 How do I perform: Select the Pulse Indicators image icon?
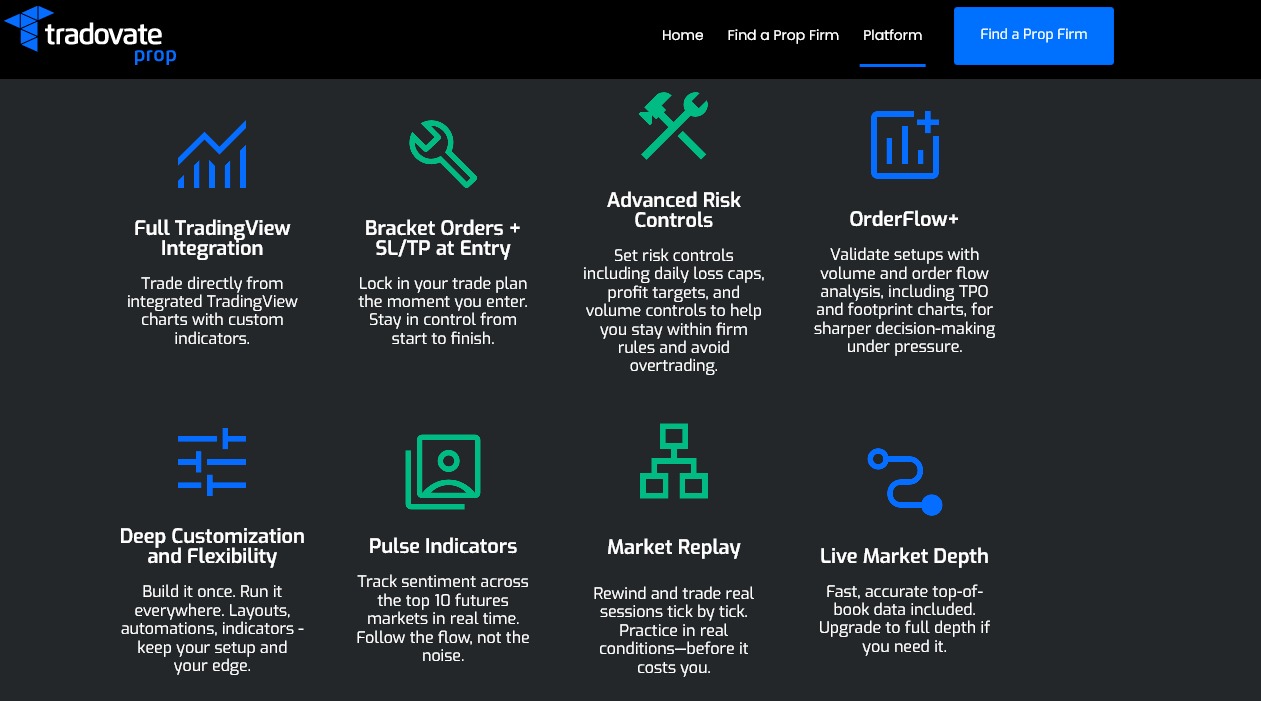pyautogui.click(x=443, y=472)
